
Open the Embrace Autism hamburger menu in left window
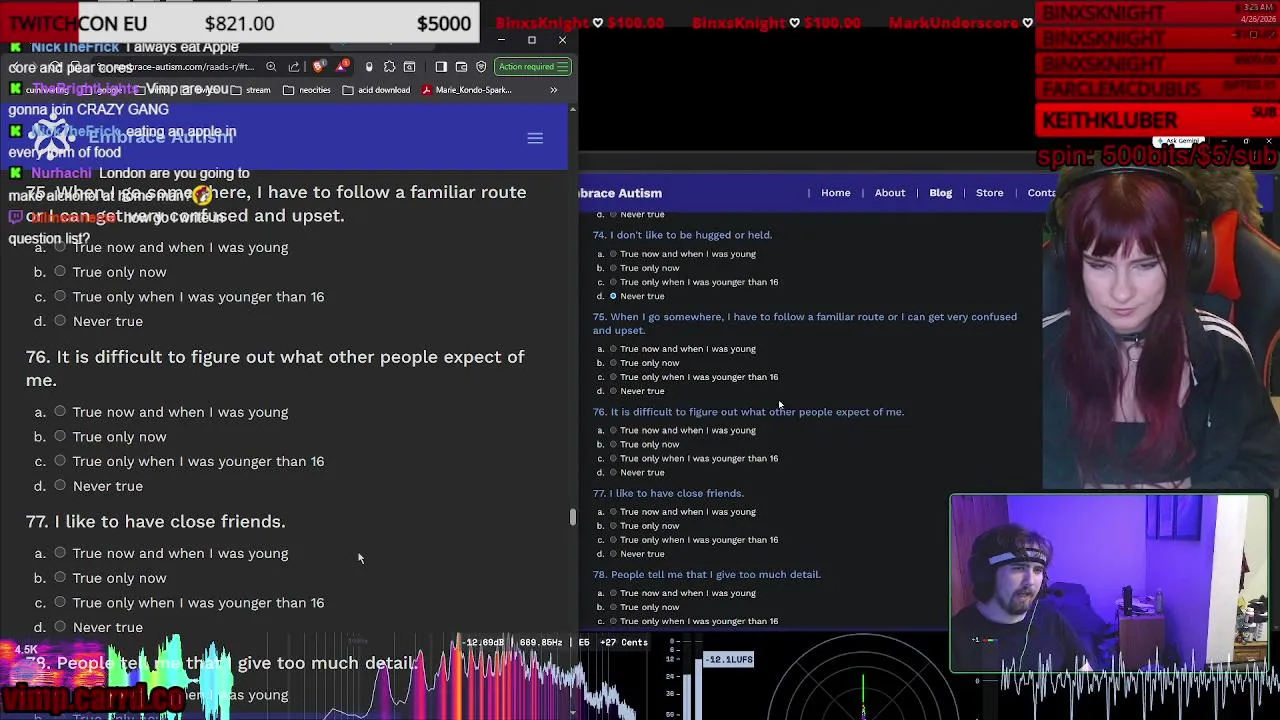click(535, 138)
